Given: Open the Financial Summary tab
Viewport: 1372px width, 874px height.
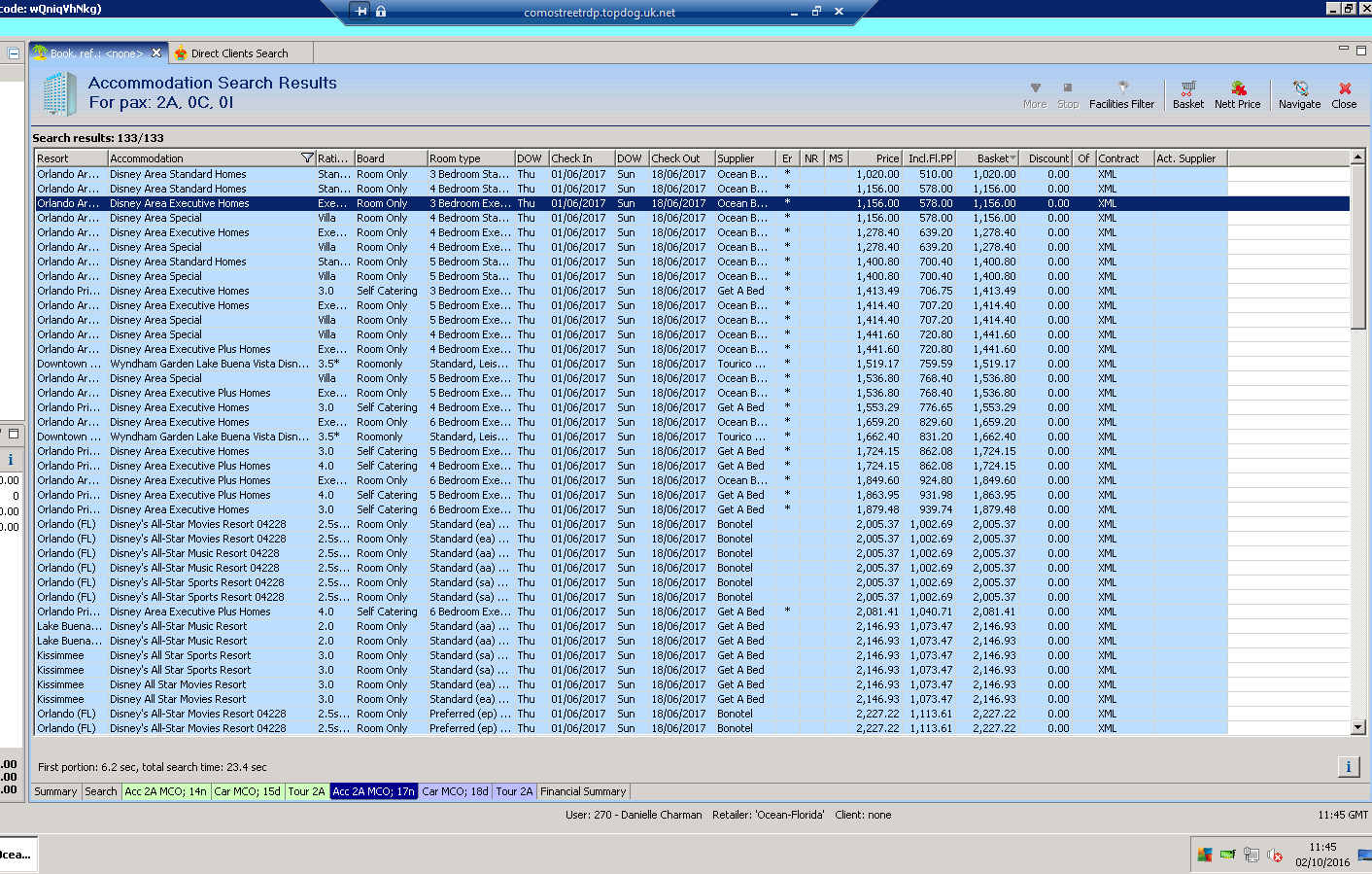Looking at the screenshot, I should 583,791.
